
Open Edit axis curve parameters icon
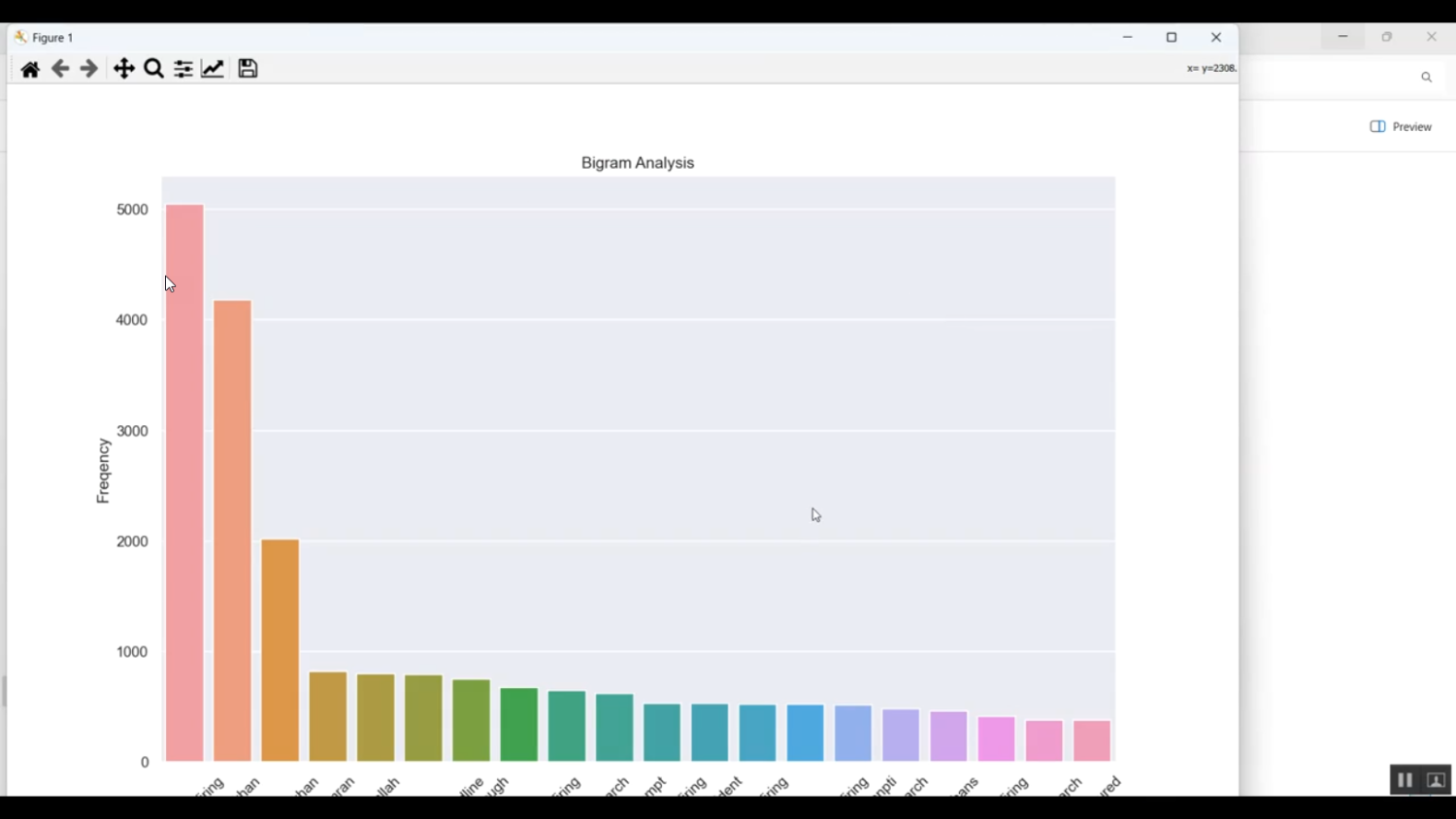click(x=213, y=69)
